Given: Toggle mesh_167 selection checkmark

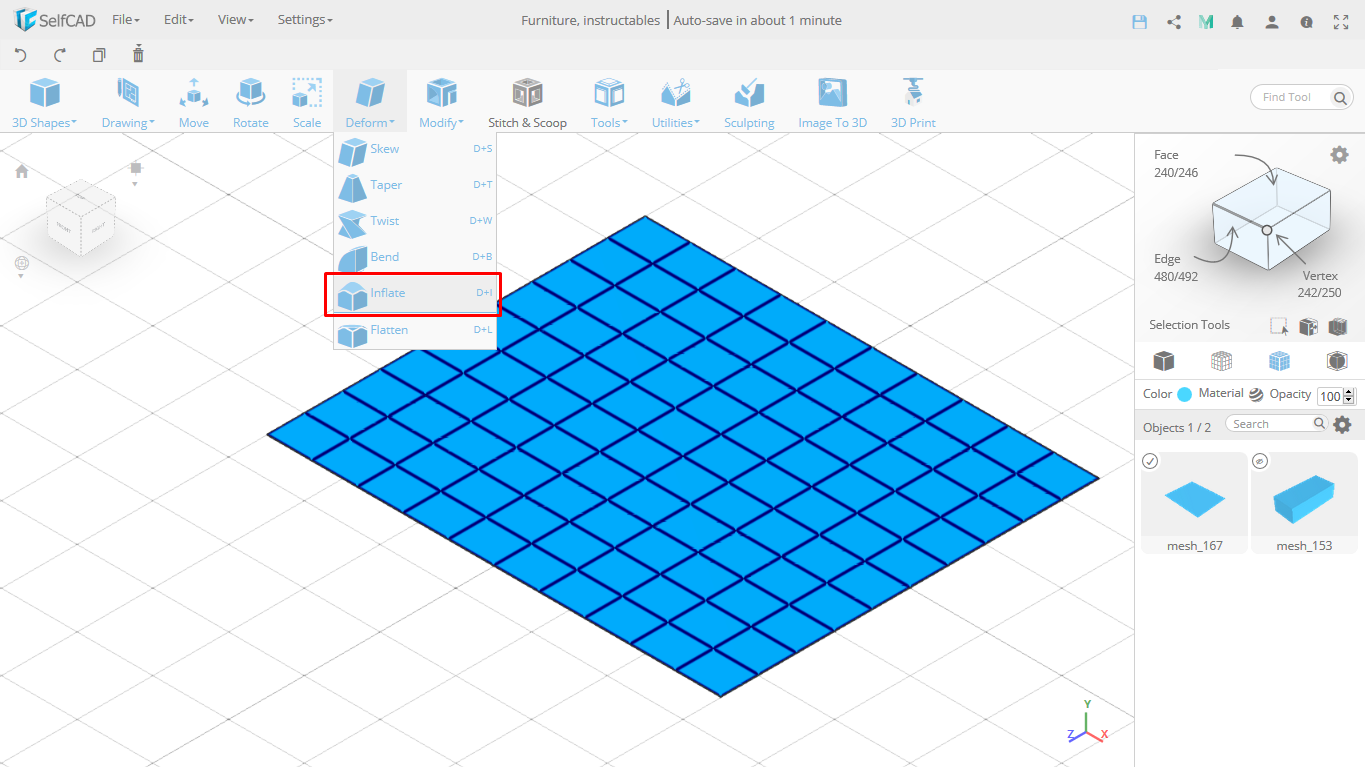Looking at the screenshot, I should coord(1150,461).
